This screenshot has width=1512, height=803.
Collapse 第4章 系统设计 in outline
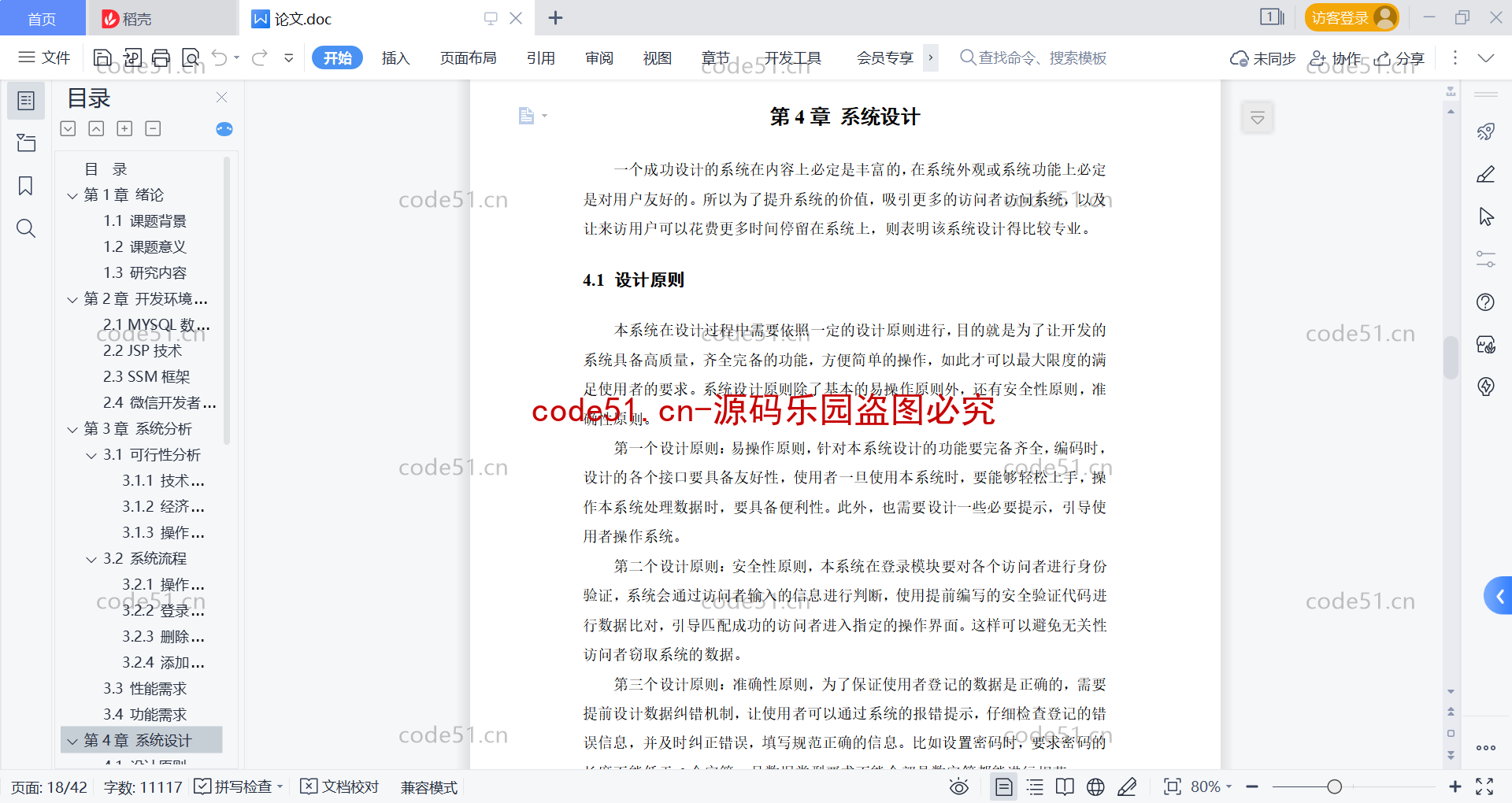tap(72, 741)
